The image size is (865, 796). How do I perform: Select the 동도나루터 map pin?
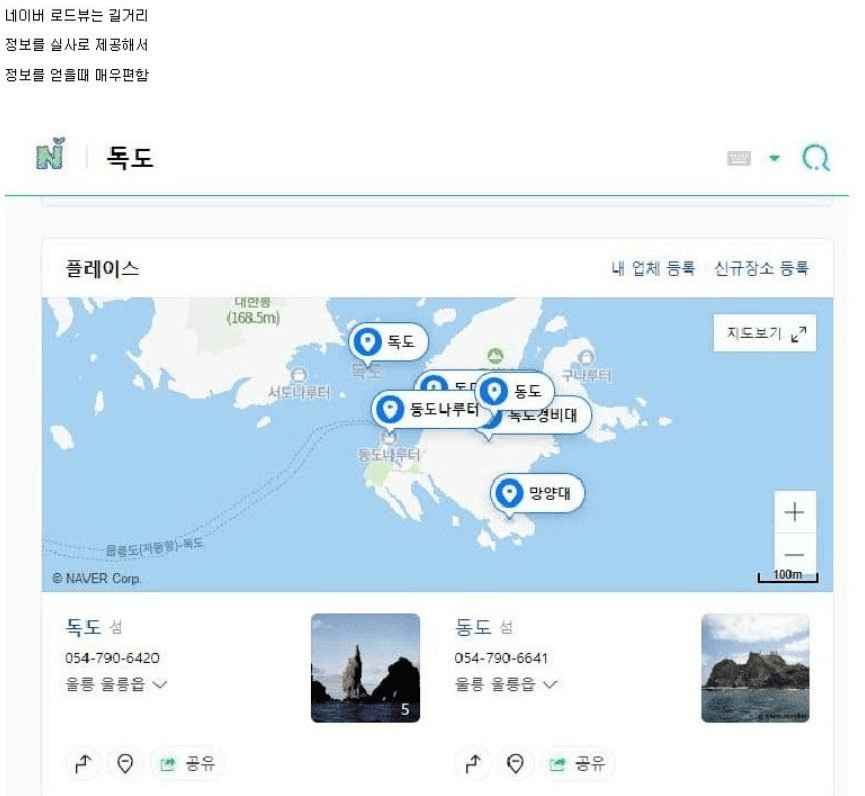point(428,410)
